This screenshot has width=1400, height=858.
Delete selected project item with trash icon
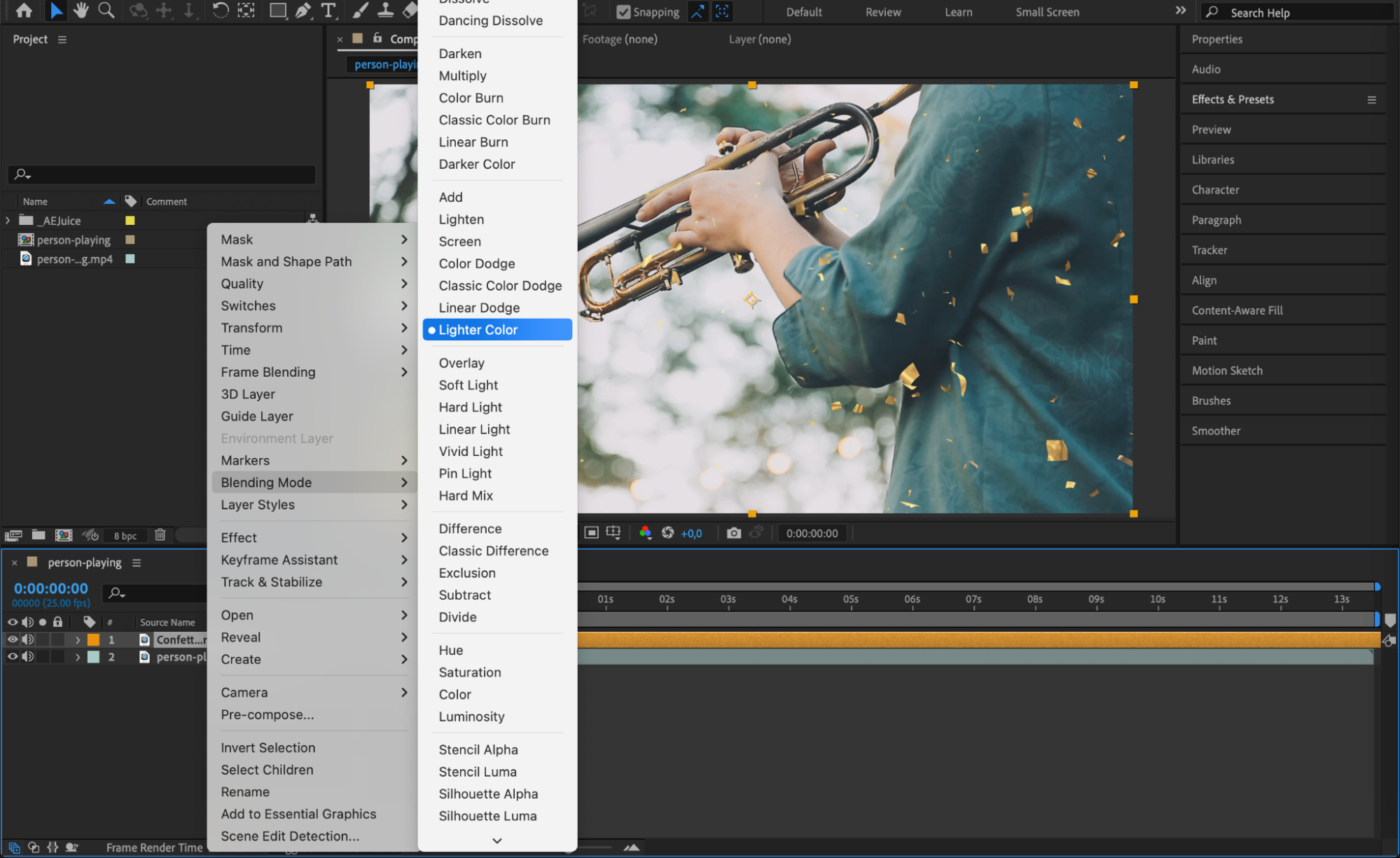click(160, 535)
